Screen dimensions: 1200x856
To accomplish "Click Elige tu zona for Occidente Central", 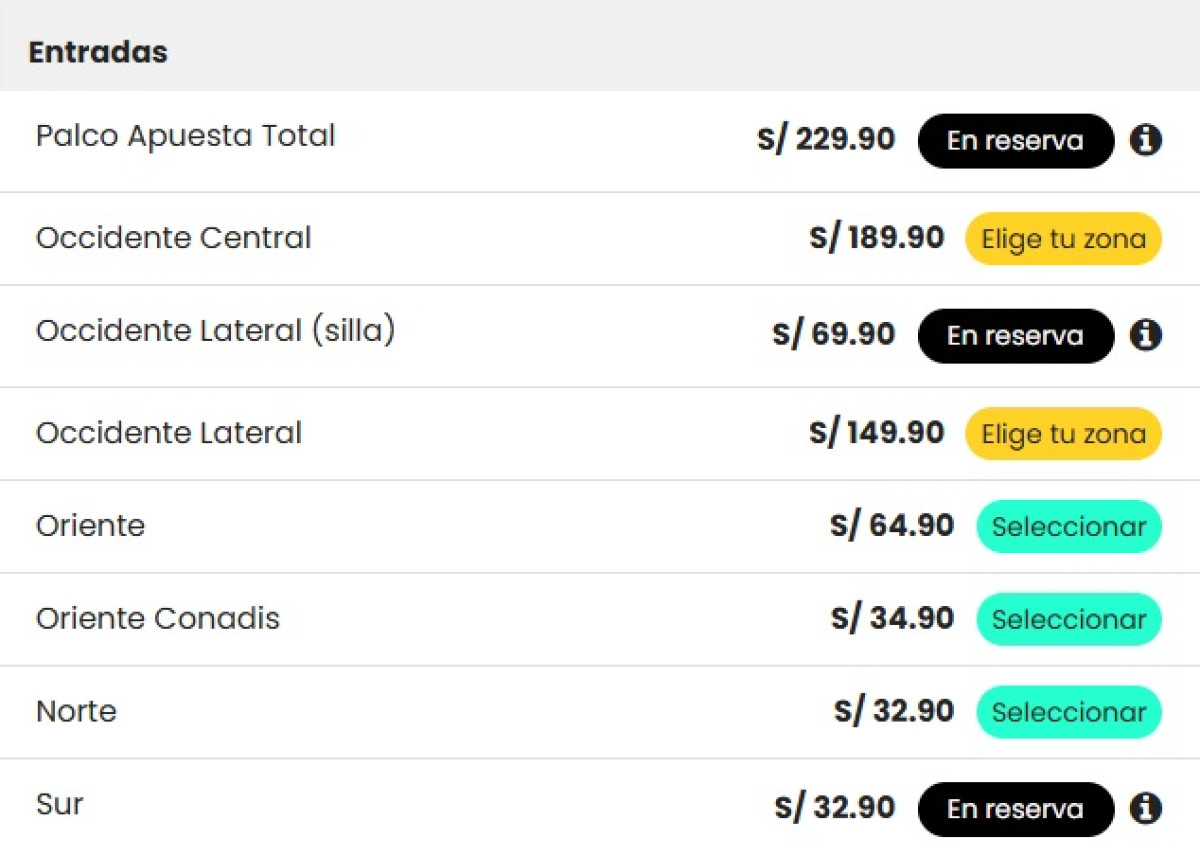I will [1063, 239].
